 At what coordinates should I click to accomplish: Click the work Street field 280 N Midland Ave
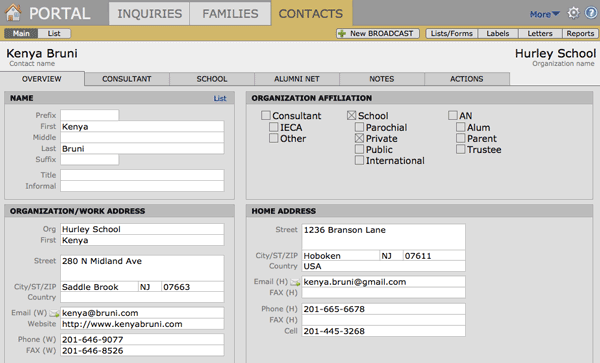[x=142, y=268]
